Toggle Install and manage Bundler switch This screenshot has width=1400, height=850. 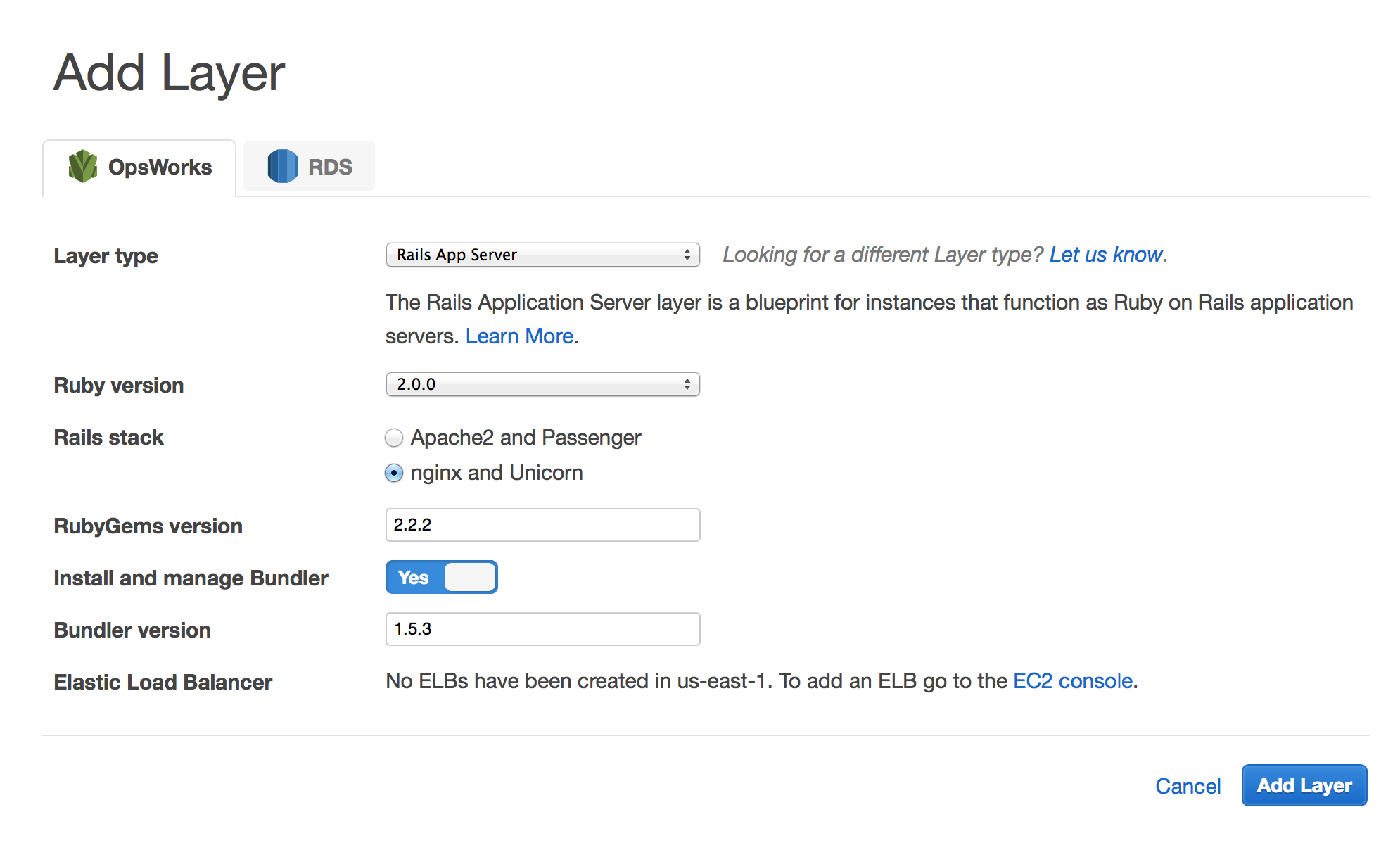click(x=441, y=577)
